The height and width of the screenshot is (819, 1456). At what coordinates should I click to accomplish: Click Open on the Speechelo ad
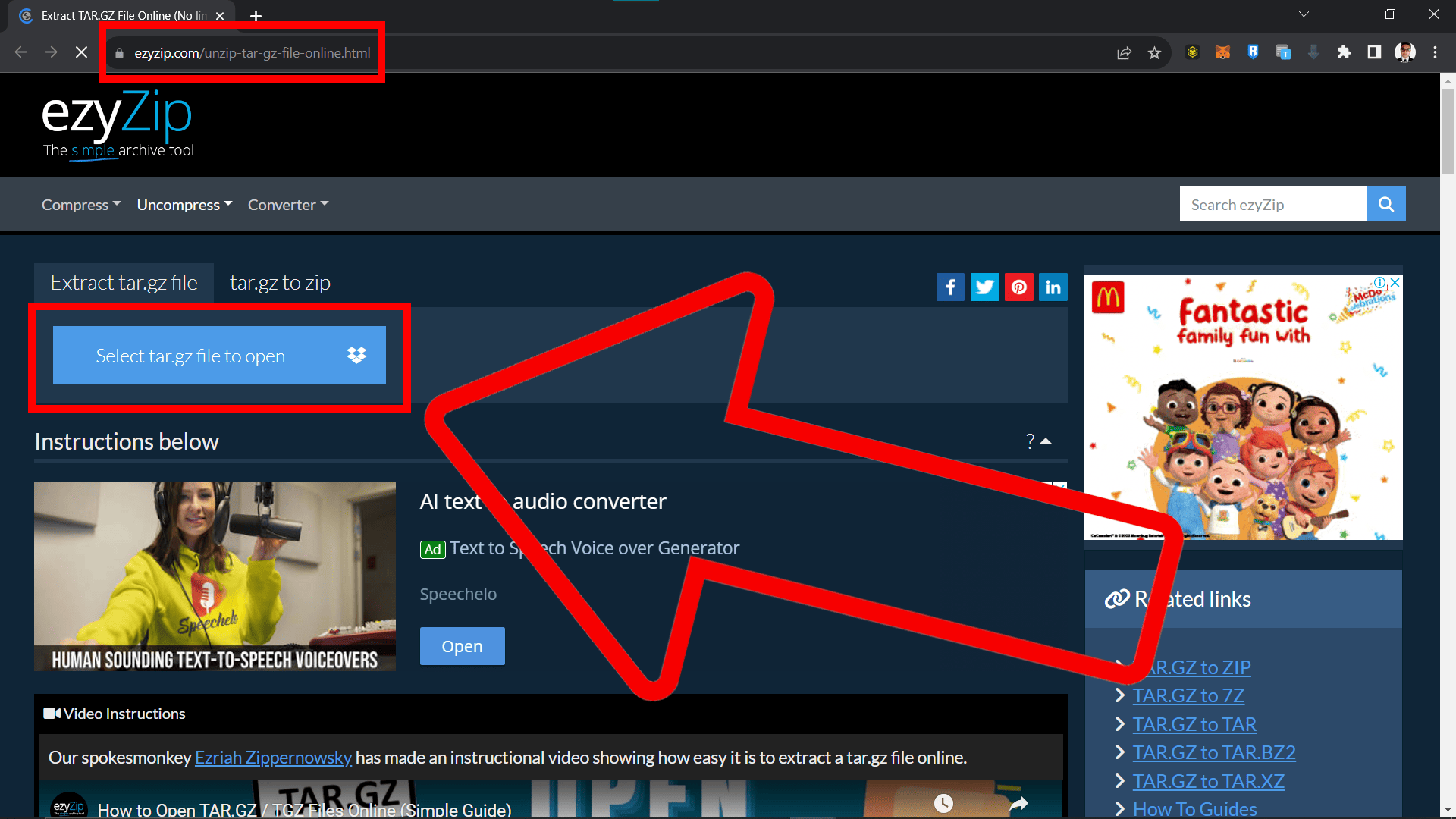point(462,645)
